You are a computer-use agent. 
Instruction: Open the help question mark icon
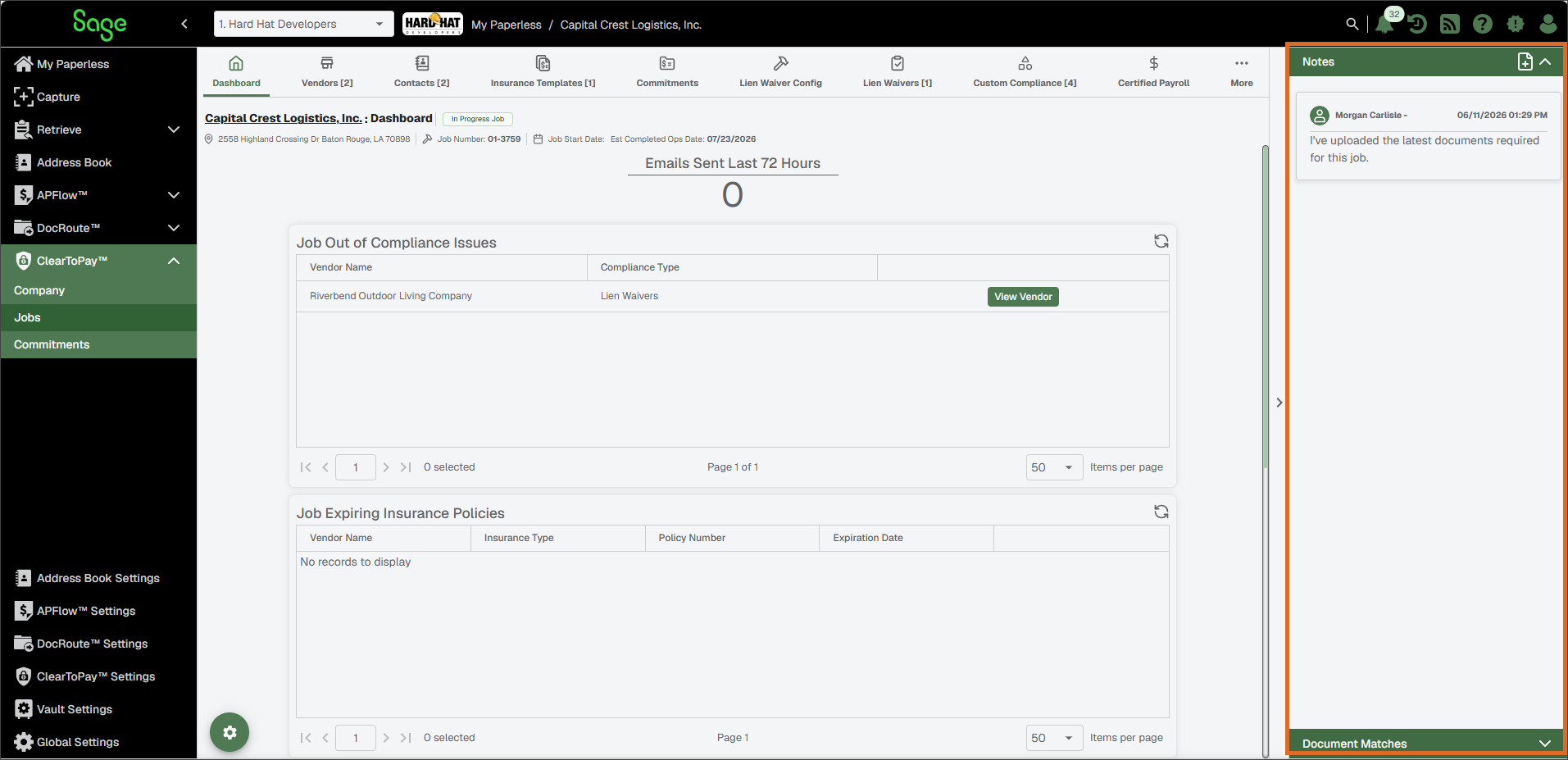point(1483,24)
